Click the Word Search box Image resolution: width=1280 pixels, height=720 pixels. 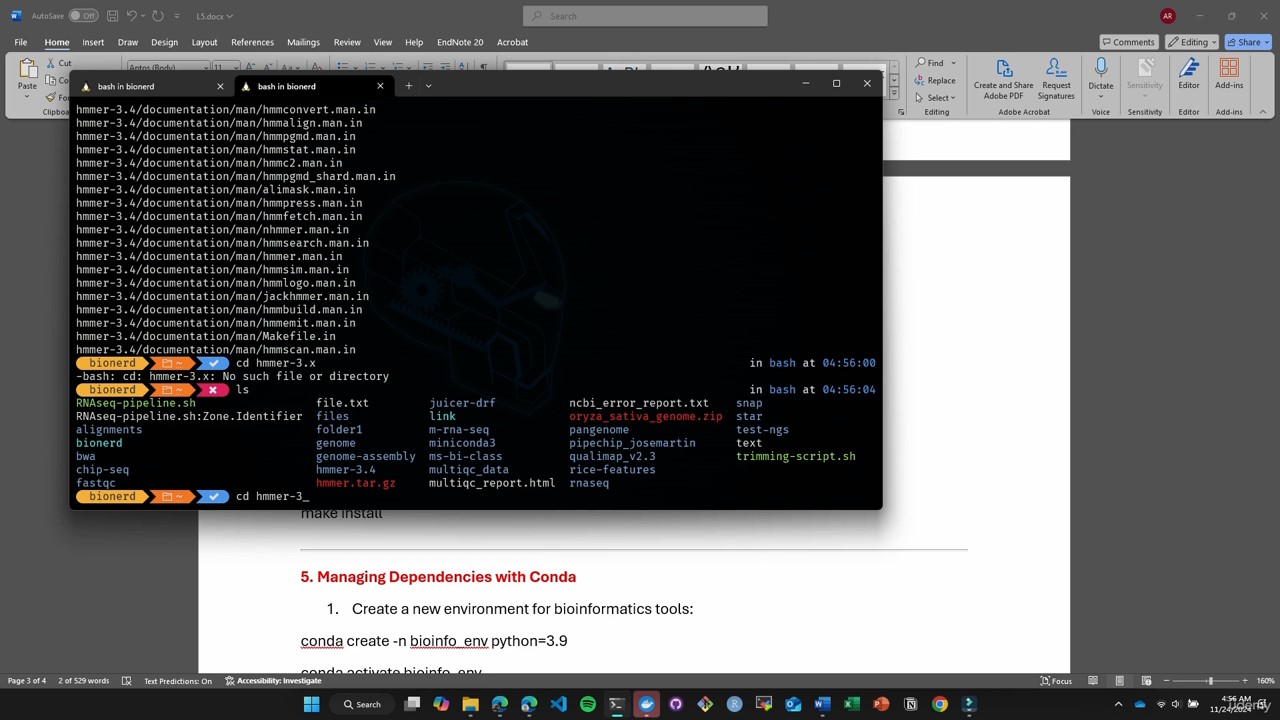coord(645,16)
